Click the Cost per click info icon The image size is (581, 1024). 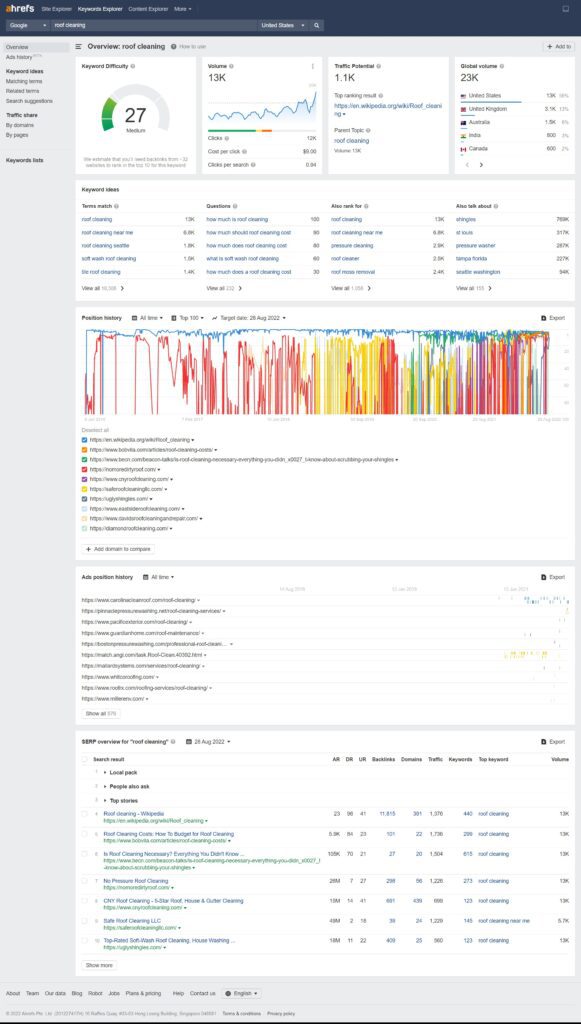tap(245, 152)
